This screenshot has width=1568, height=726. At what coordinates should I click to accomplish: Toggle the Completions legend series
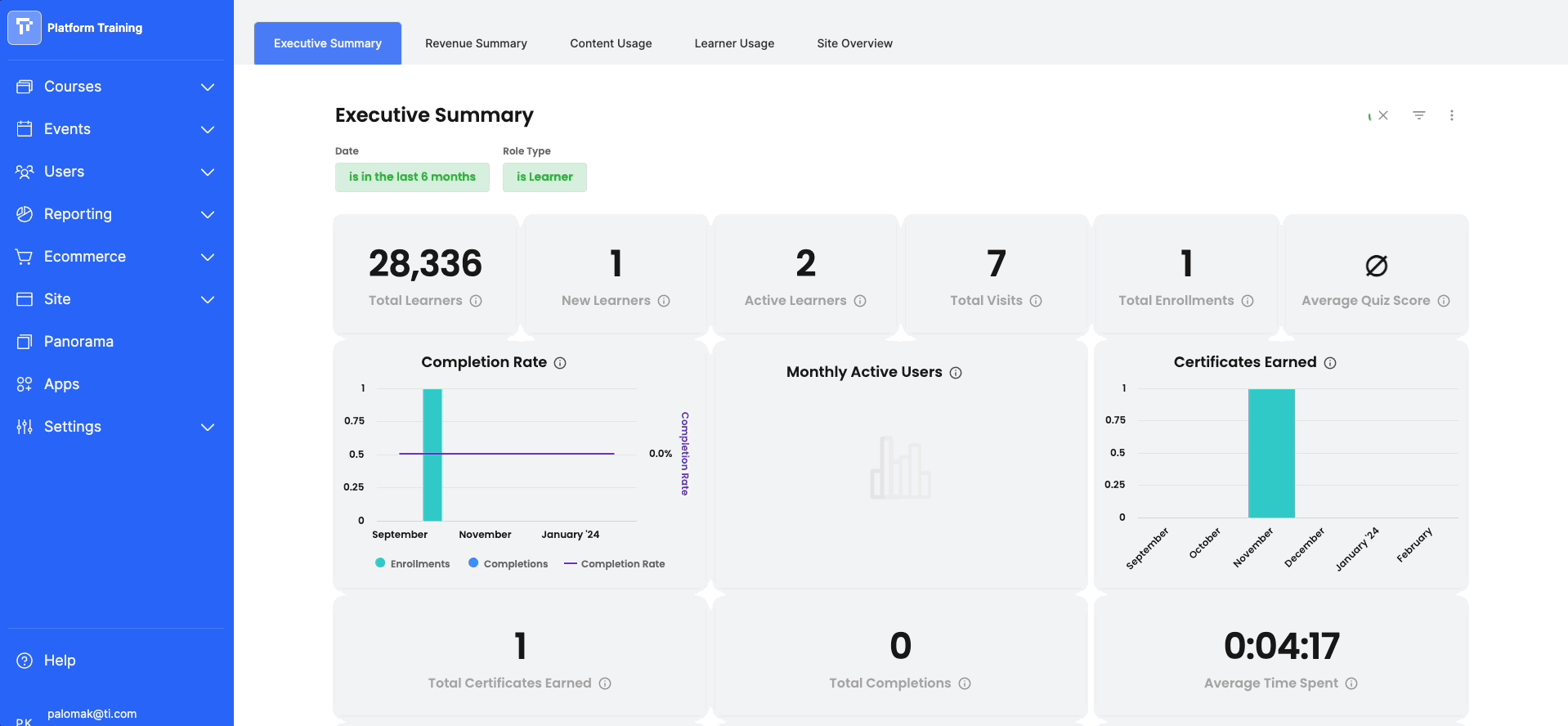(x=508, y=563)
